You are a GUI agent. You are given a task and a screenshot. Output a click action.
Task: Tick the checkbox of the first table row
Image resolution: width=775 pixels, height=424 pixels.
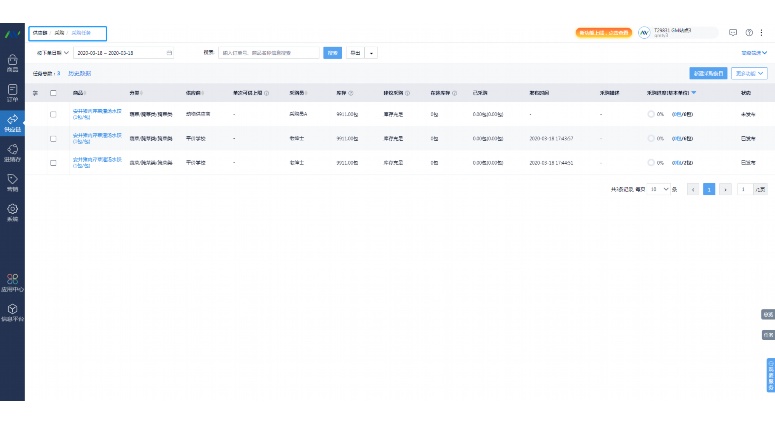[x=53, y=114]
